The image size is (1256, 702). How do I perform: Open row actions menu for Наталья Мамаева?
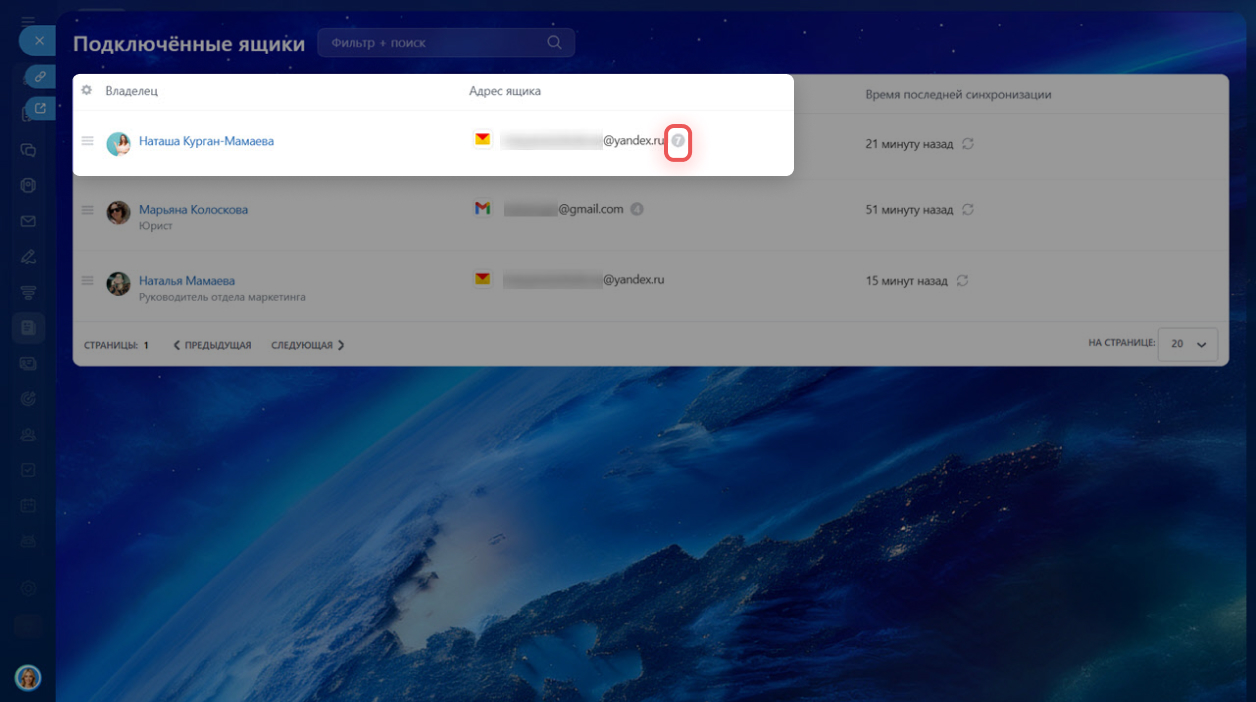[87, 281]
